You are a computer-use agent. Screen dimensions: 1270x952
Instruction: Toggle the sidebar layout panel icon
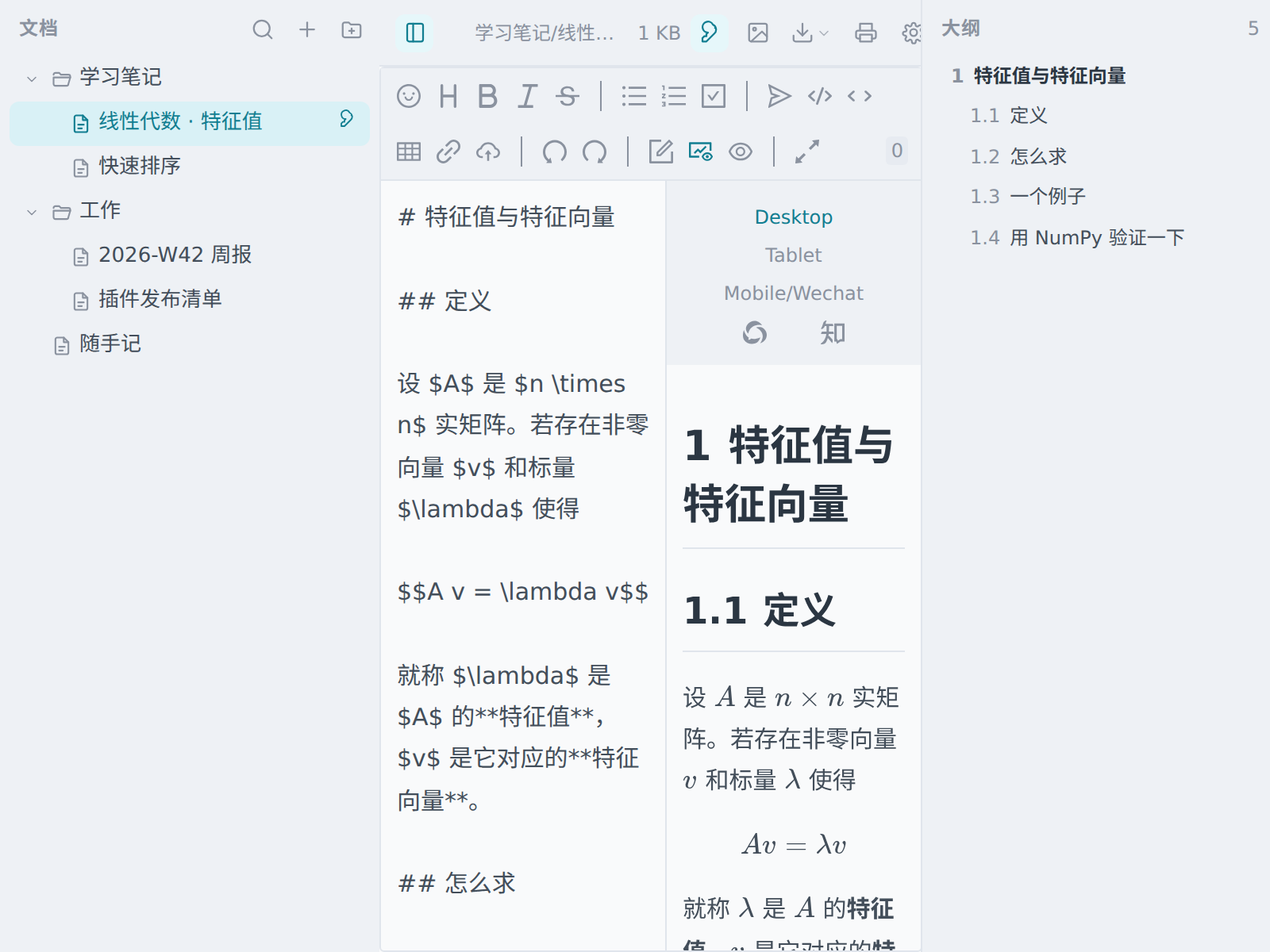tap(415, 33)
